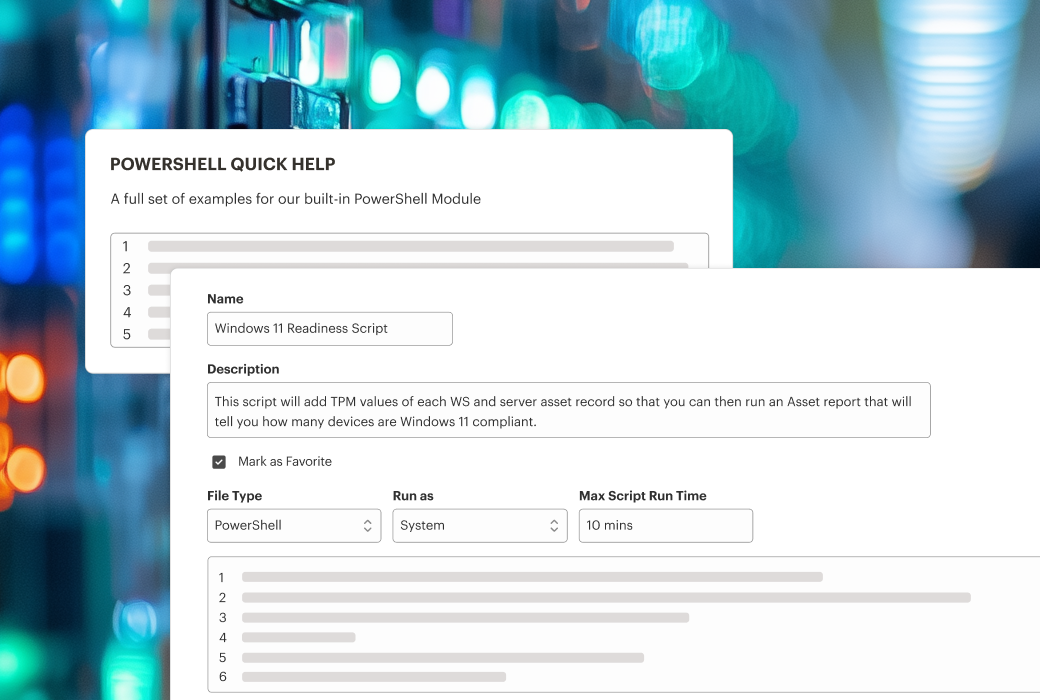
Task: Expand the Run as dropdown showing System
Action: point(479,526)
